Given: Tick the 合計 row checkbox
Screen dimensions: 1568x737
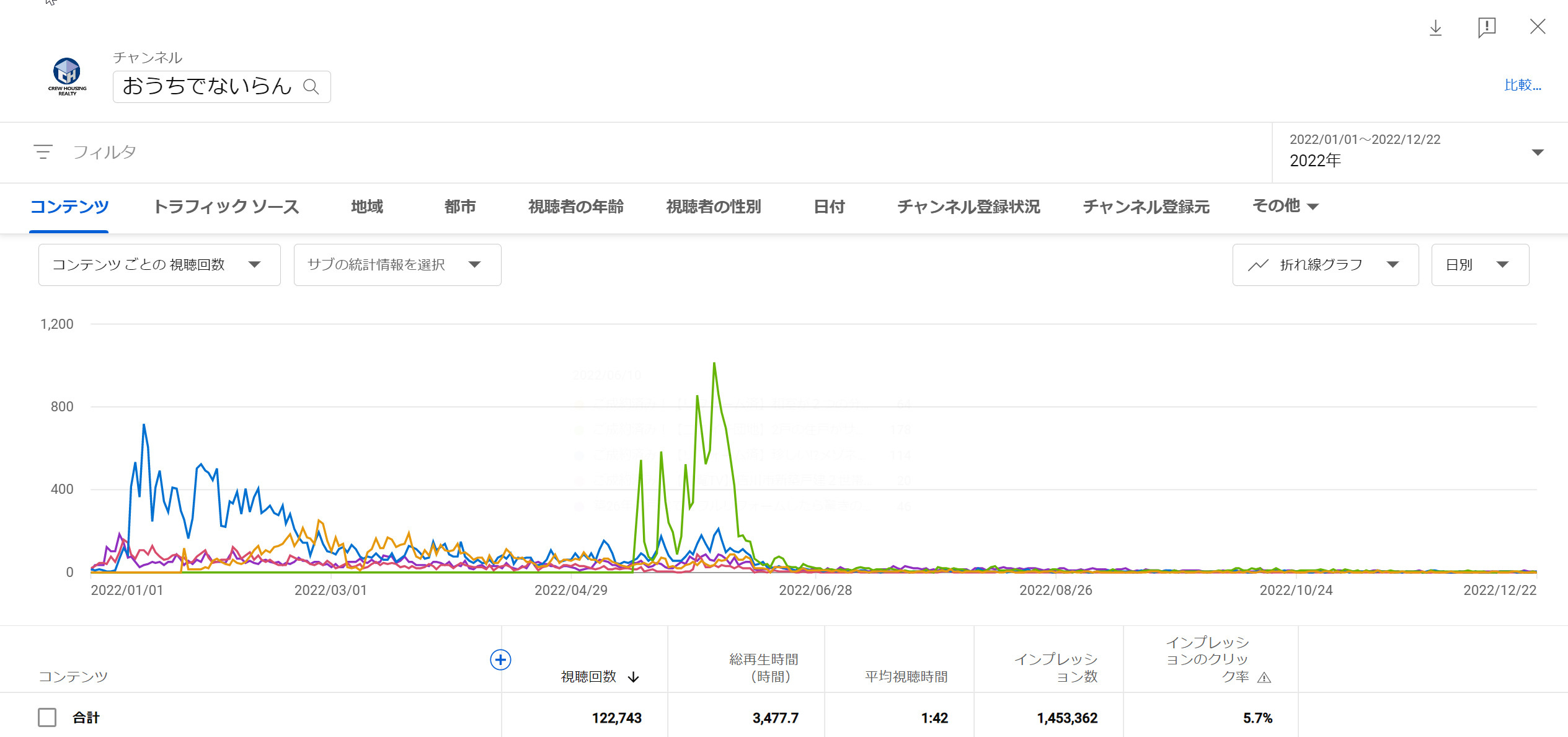Looking at the screenshot, I should (x=47, y=718).
